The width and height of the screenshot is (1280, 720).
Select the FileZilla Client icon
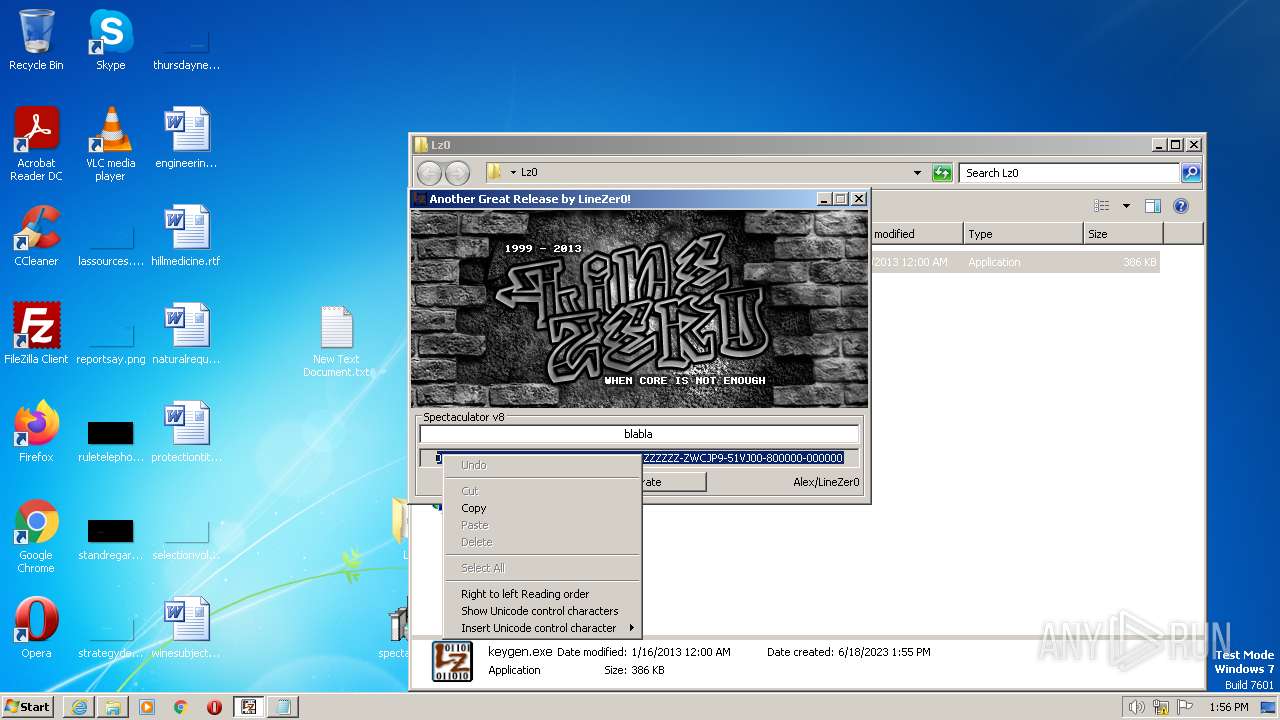point(36,334)
